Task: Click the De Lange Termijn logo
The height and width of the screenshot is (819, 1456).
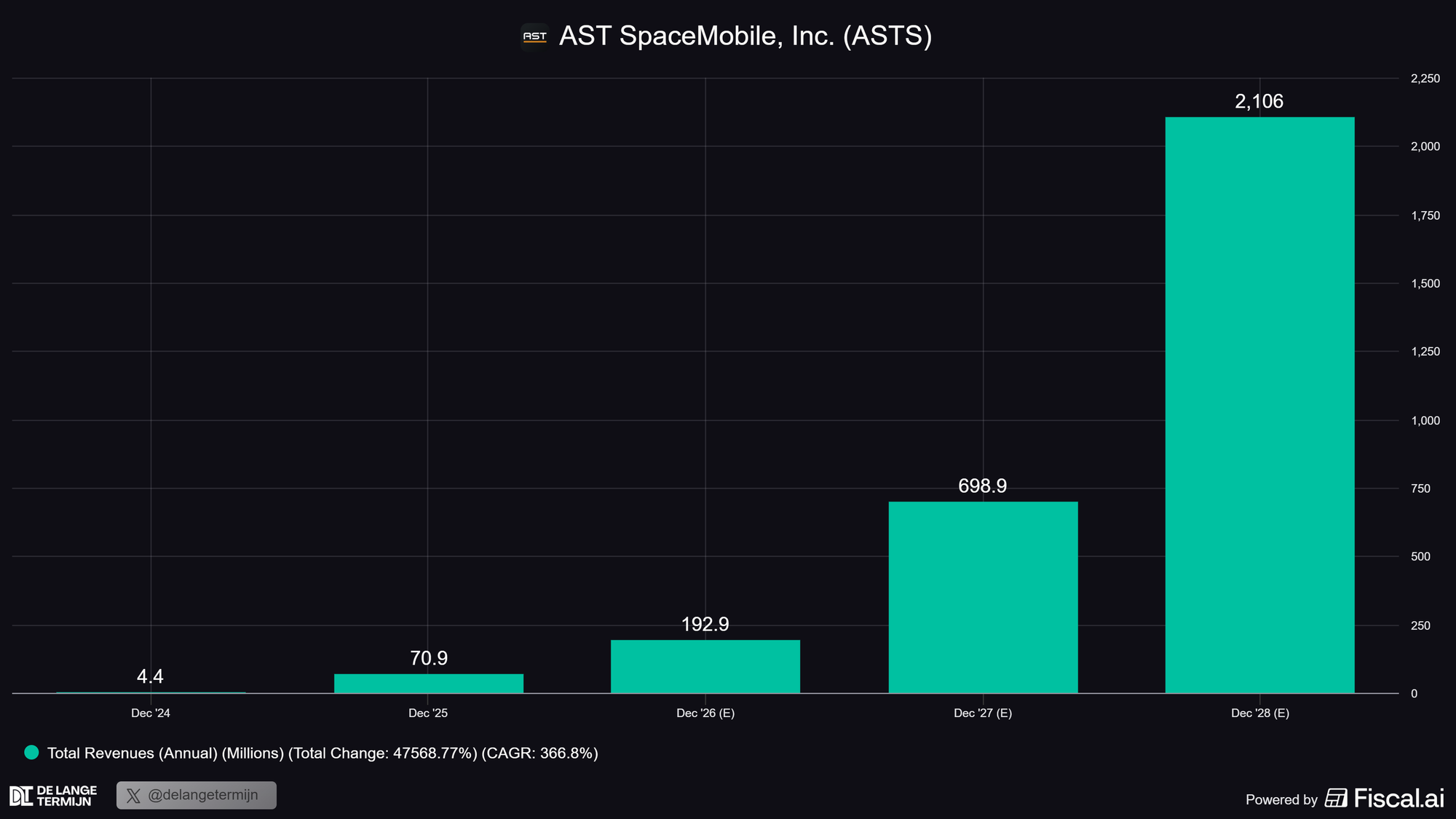Action: click(53, 796)
